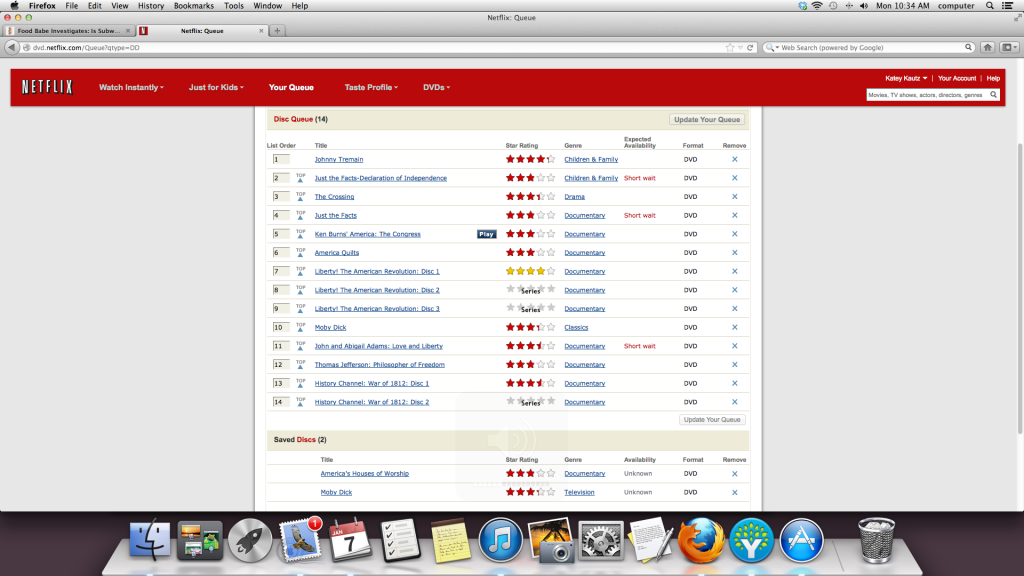
Task: Switch to Food Babe Investigates tab
Action: coord(68,31)
